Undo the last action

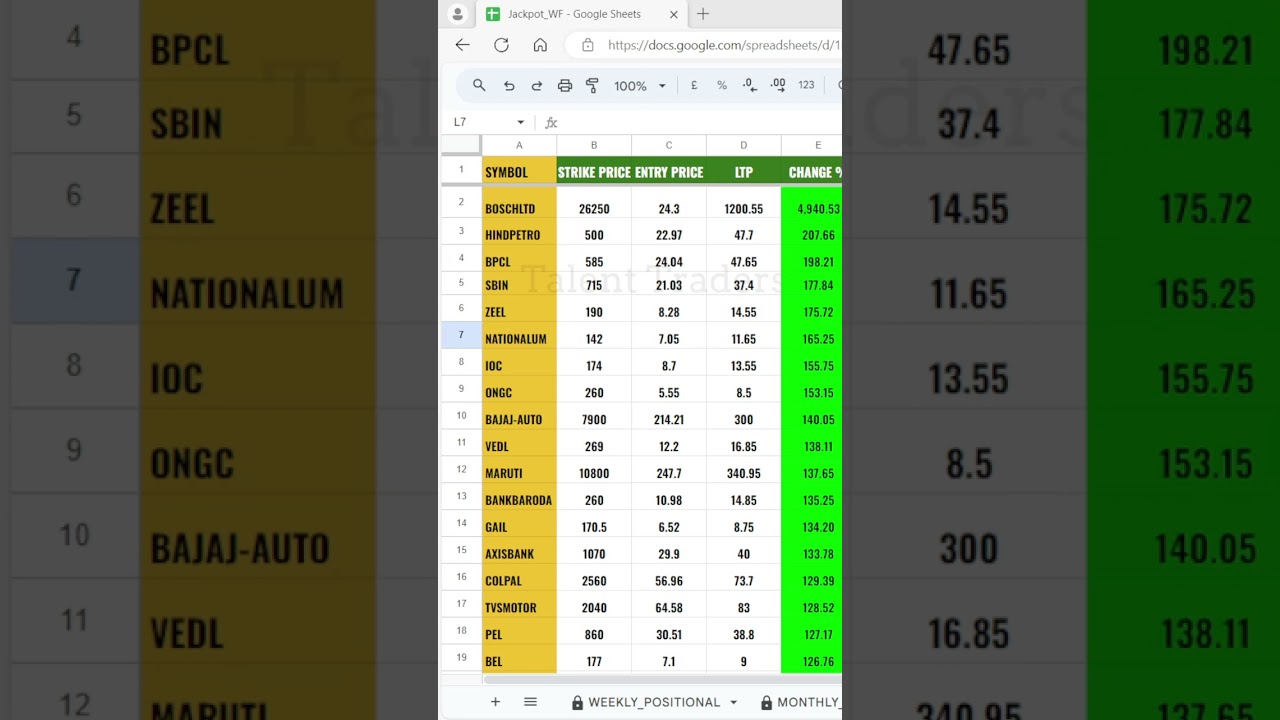tap(509, 86)
